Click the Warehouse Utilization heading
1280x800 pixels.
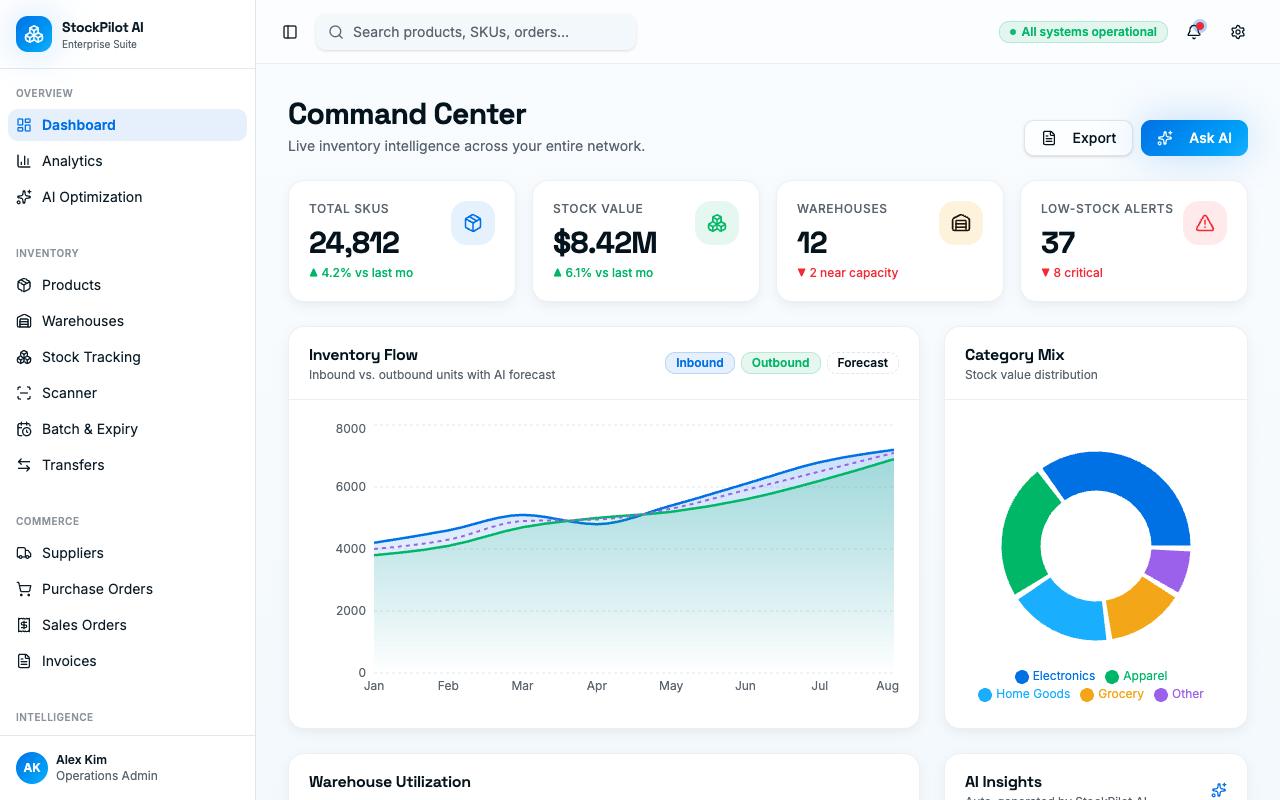(x=390, y=782)
